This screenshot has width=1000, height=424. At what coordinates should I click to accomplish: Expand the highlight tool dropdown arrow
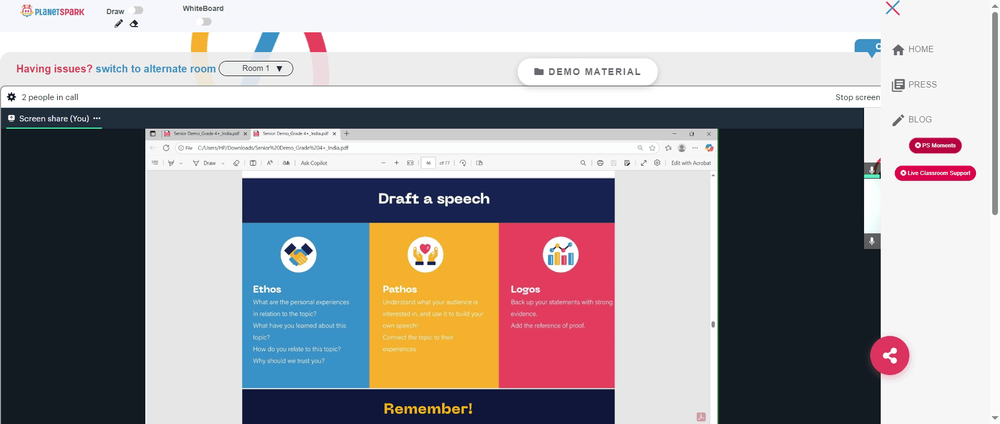pyautogui.click(x=181, y=163)
